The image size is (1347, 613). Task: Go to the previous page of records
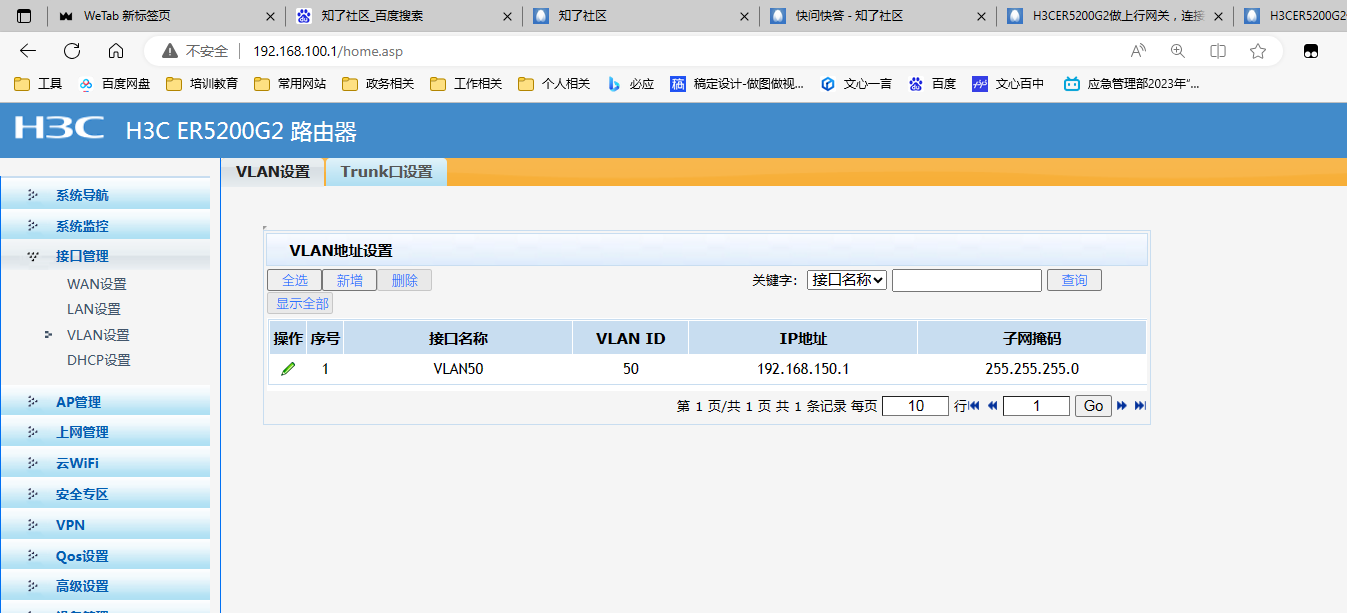tap(992, 406)
